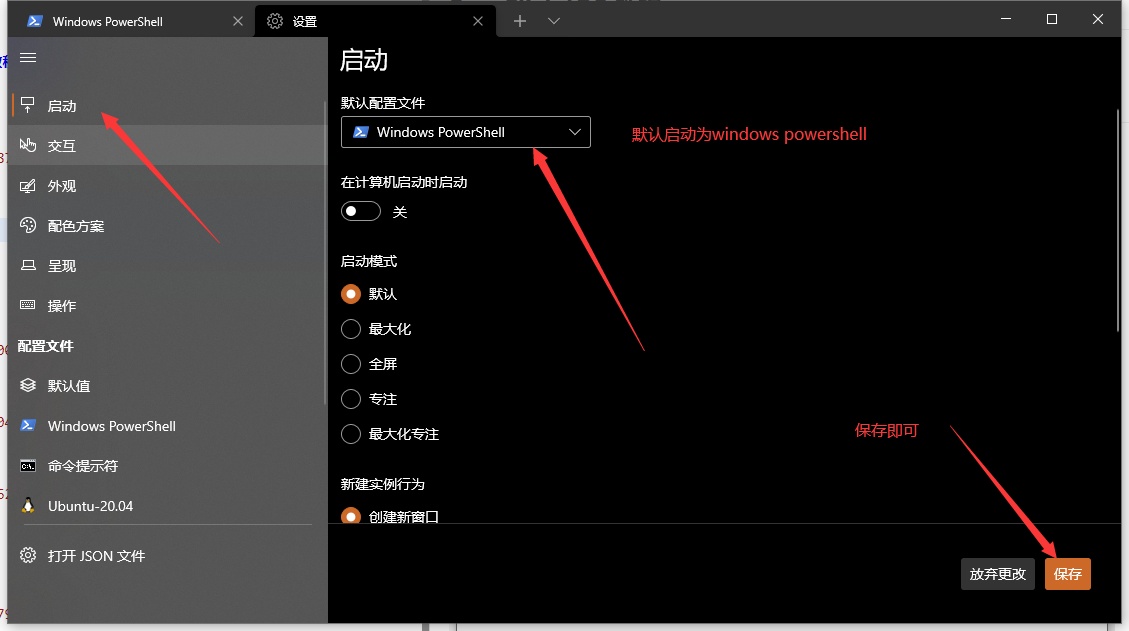Click 打开 JSON 文件
1129x631 pixels.
coord(168,555)
